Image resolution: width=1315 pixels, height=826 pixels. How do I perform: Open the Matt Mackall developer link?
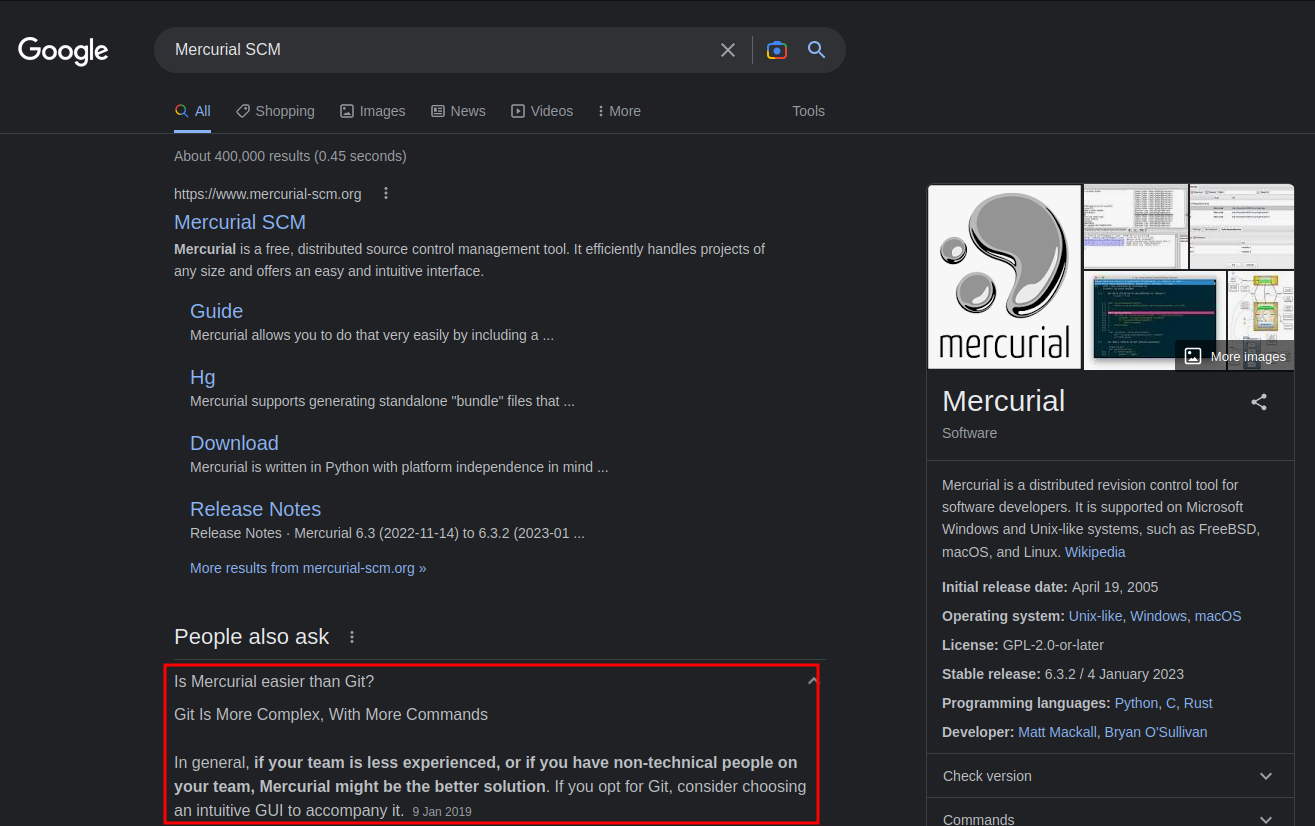point(1057,732)
